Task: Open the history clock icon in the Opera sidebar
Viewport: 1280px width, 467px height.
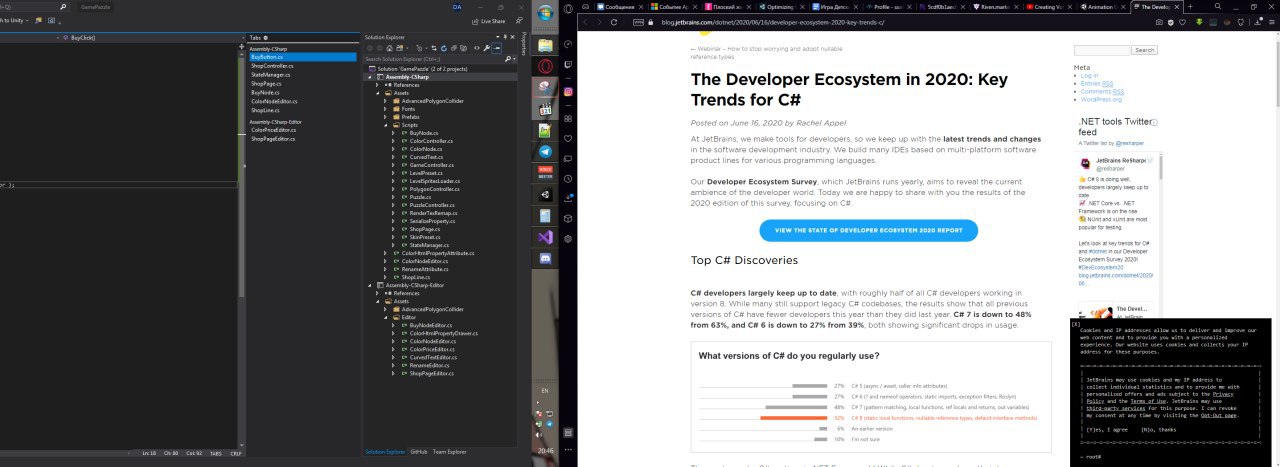Action: coord(568,179)
